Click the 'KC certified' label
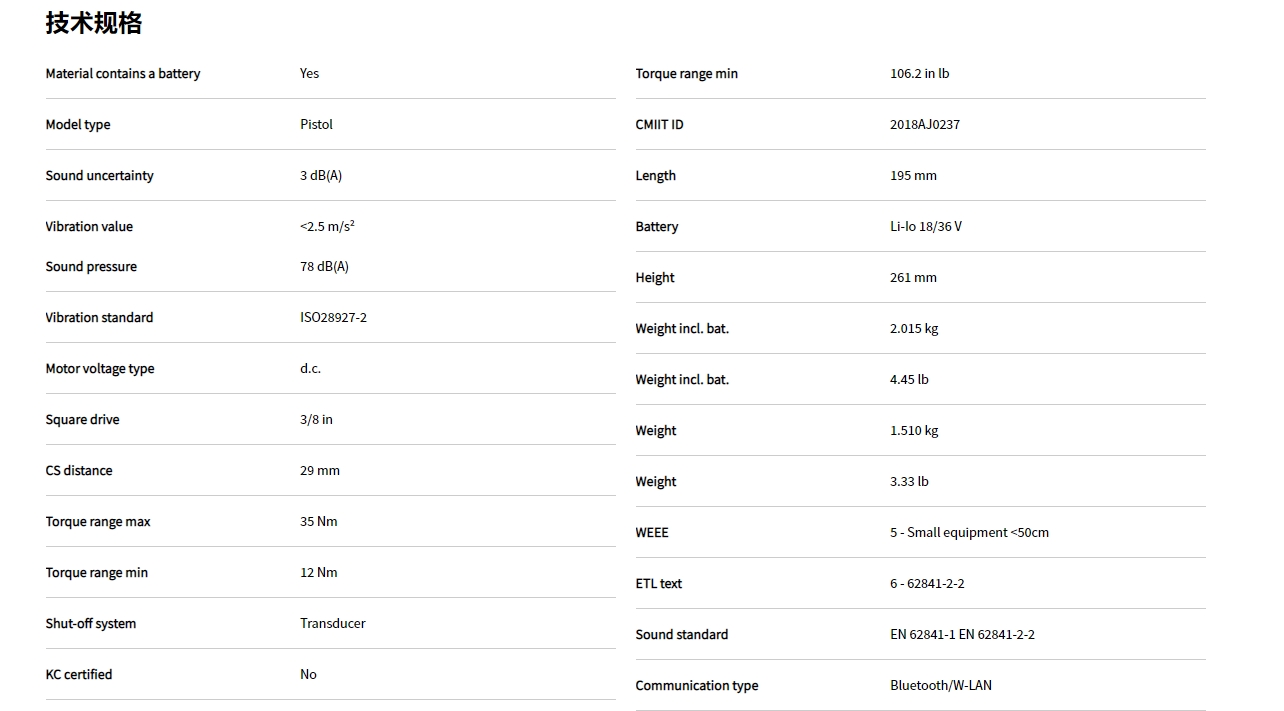 tap(78, 675)
